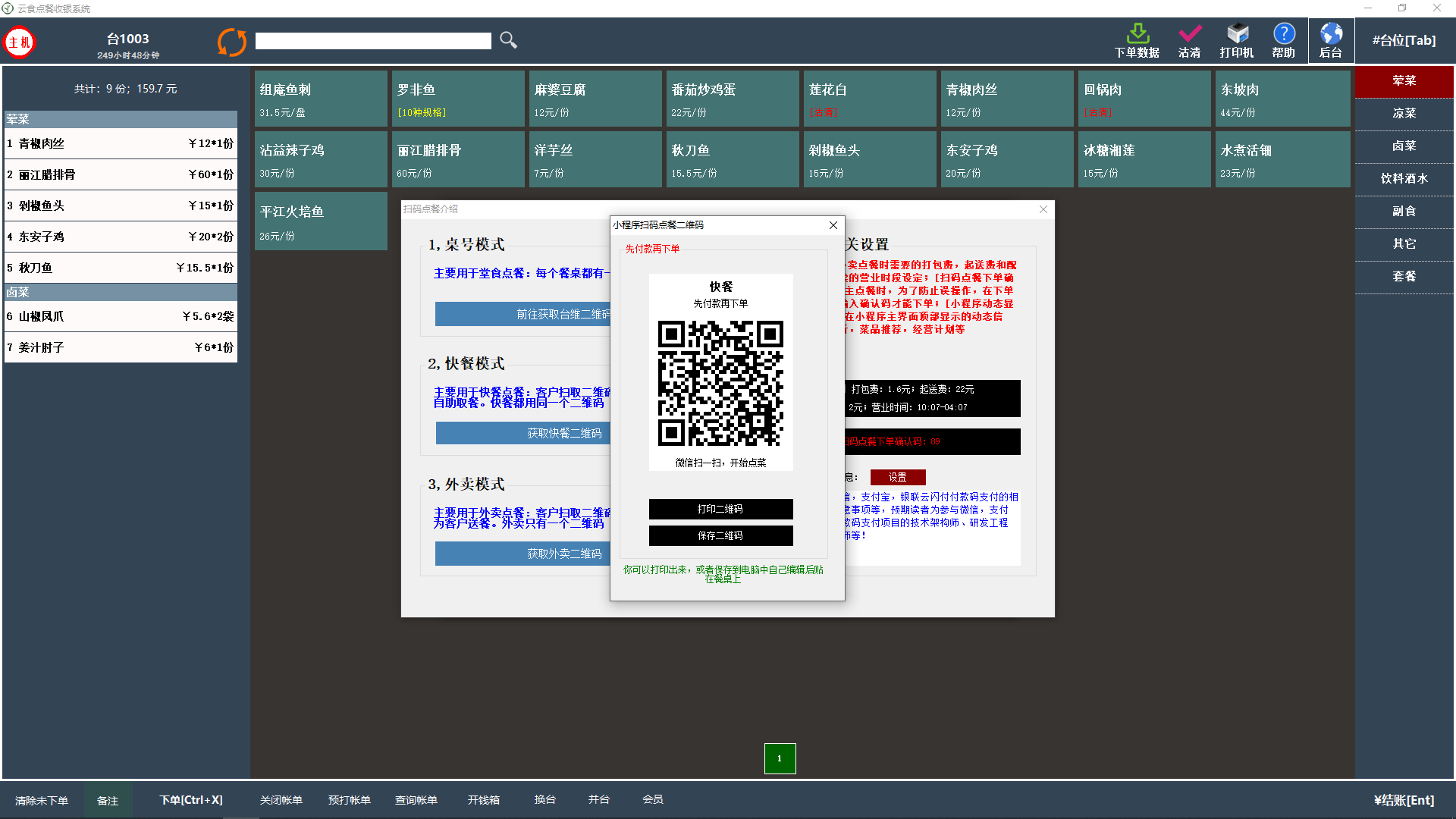This screenshot has width=1456, height=819.
Task: Switch to the 饮料酒水 category
Action: click(x=1404, y=178)
